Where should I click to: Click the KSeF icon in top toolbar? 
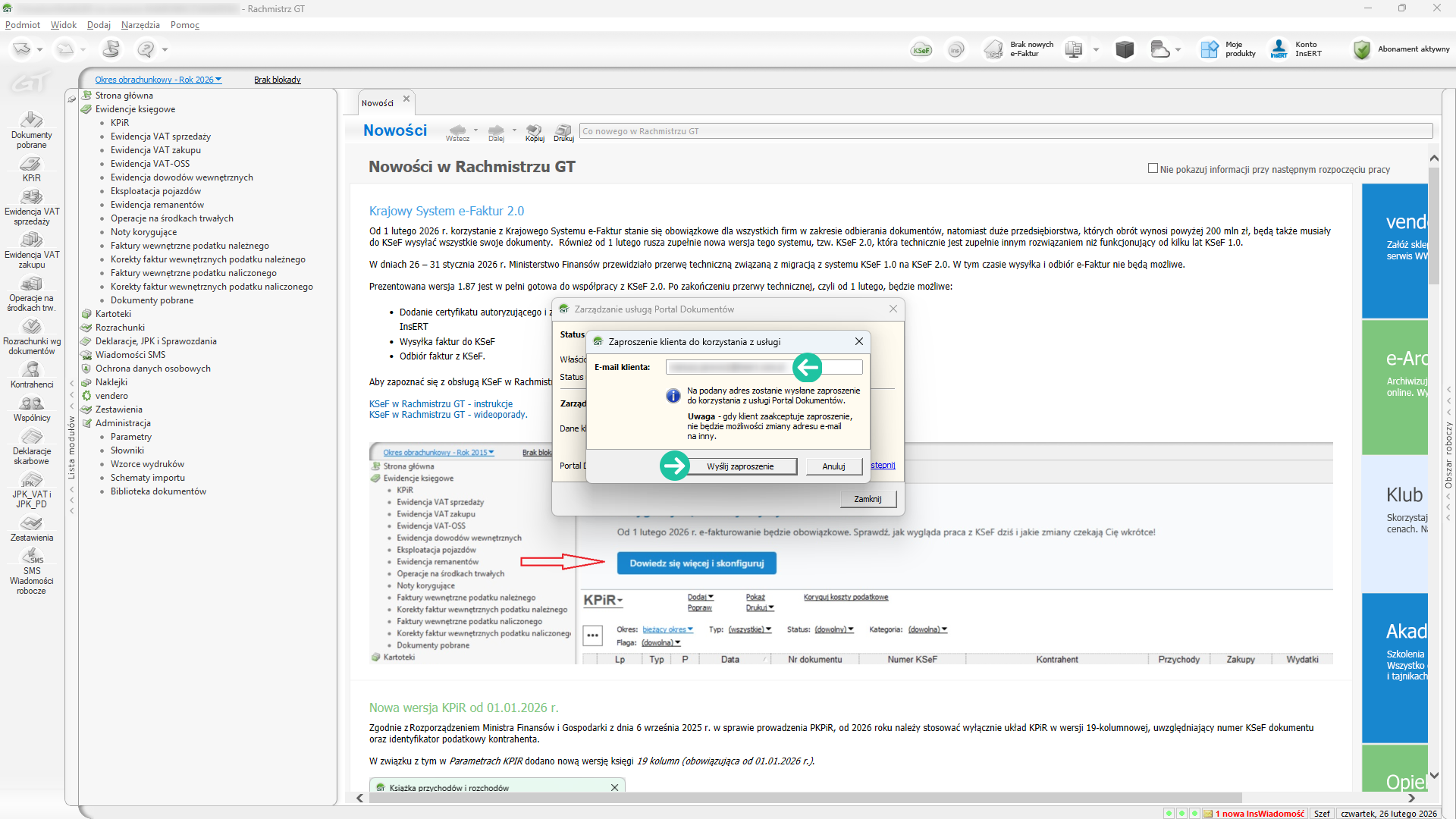coord(921,50)
